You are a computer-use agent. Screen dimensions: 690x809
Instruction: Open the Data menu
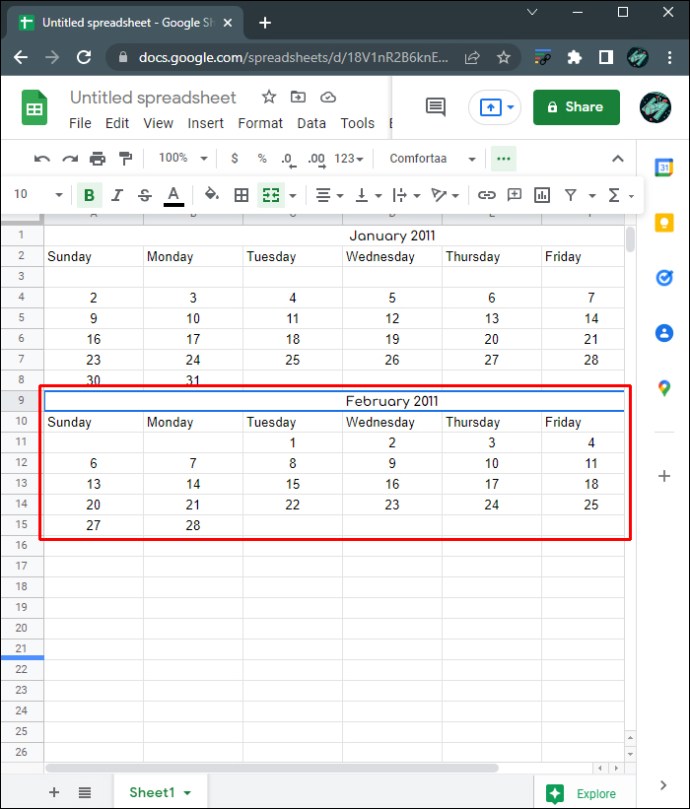pyautogui.click(x=311, y=123)
